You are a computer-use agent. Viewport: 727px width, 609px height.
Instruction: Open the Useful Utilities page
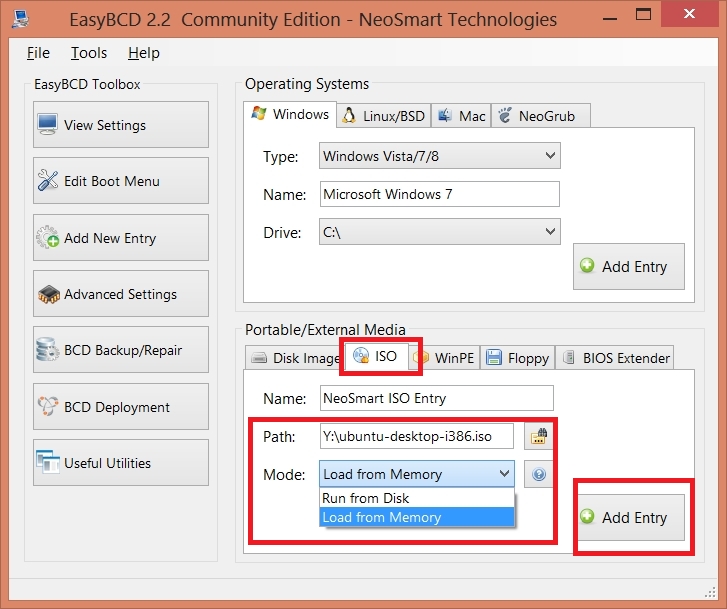coord(121,462)
